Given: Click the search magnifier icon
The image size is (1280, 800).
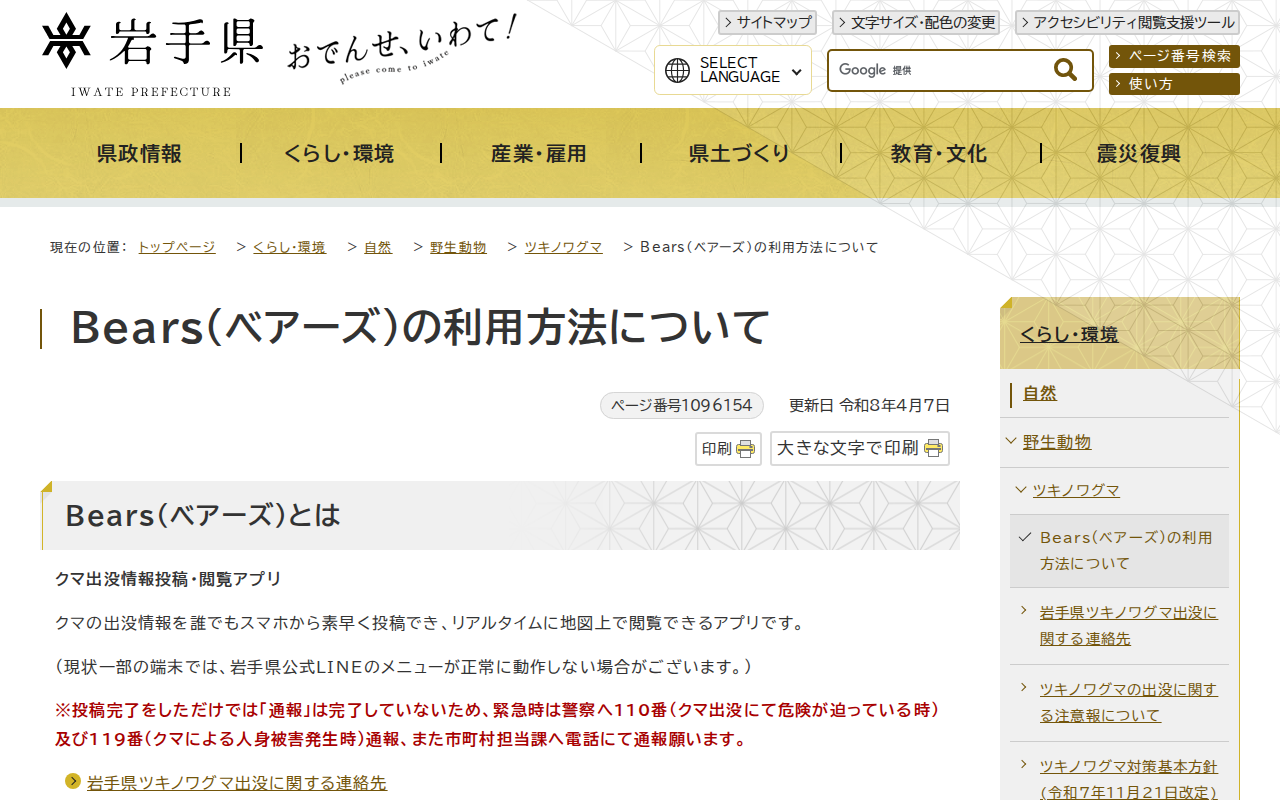Looking at the screenshot, I should click(1063, 69).
